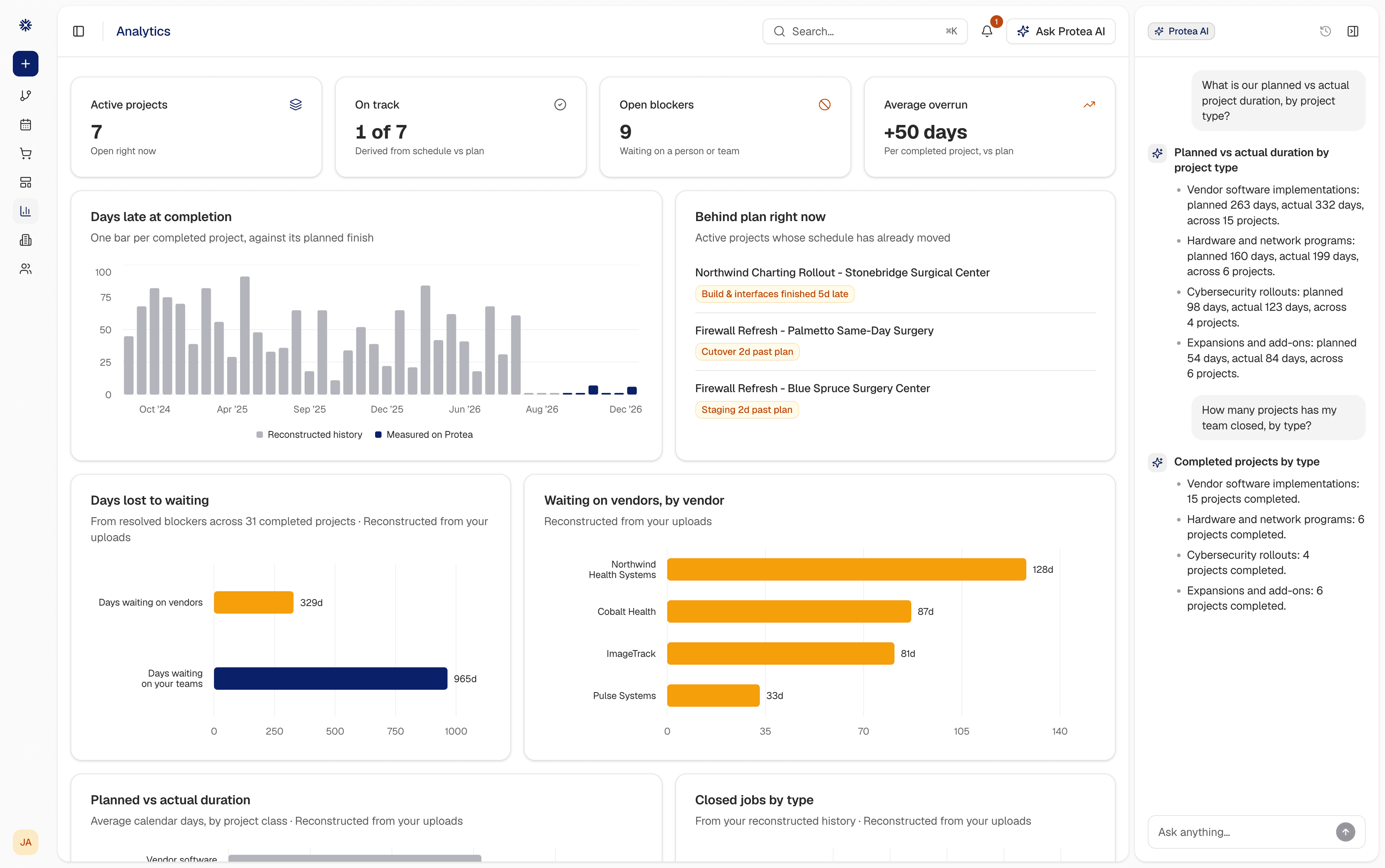Open chat history clock icon
This screenshot has height=868, width=1385.
coord(1325,31)
